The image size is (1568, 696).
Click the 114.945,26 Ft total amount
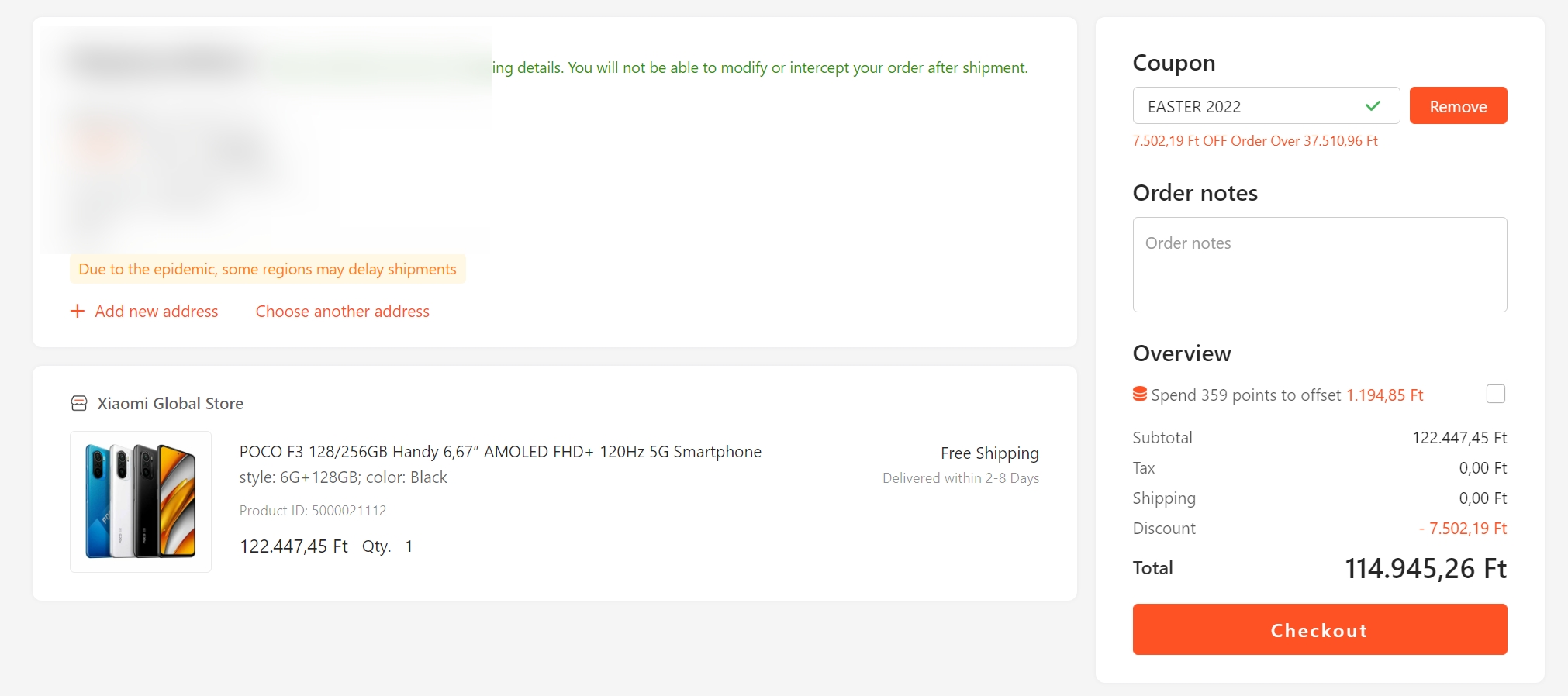point(1425,569)
